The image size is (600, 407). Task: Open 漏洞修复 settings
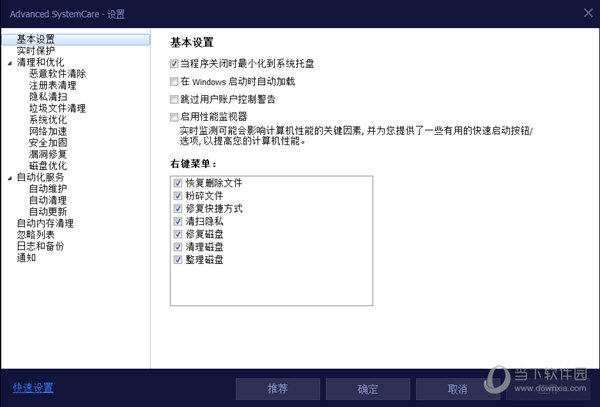[x=48, y=154]
